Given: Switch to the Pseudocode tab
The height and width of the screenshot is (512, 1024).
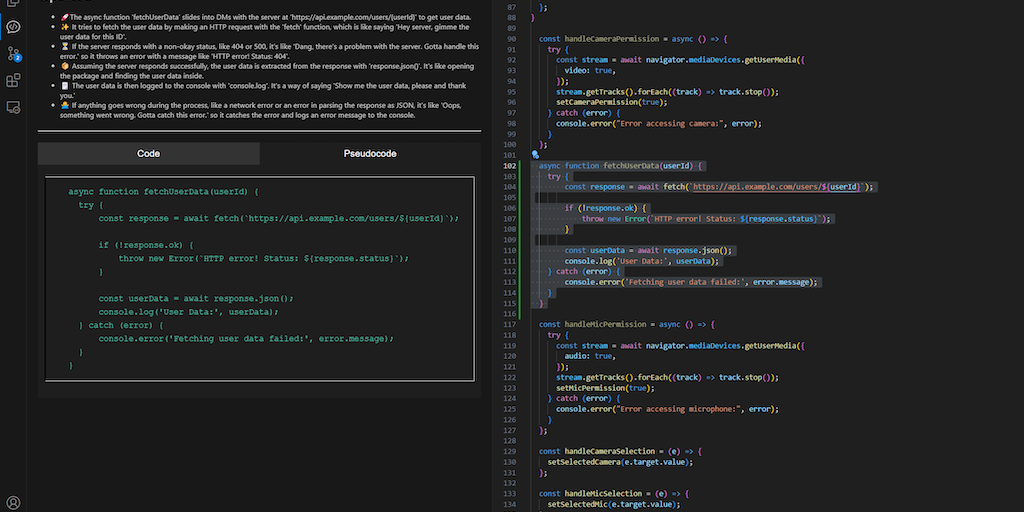Looking at the screenshot, I should [370, 154].
